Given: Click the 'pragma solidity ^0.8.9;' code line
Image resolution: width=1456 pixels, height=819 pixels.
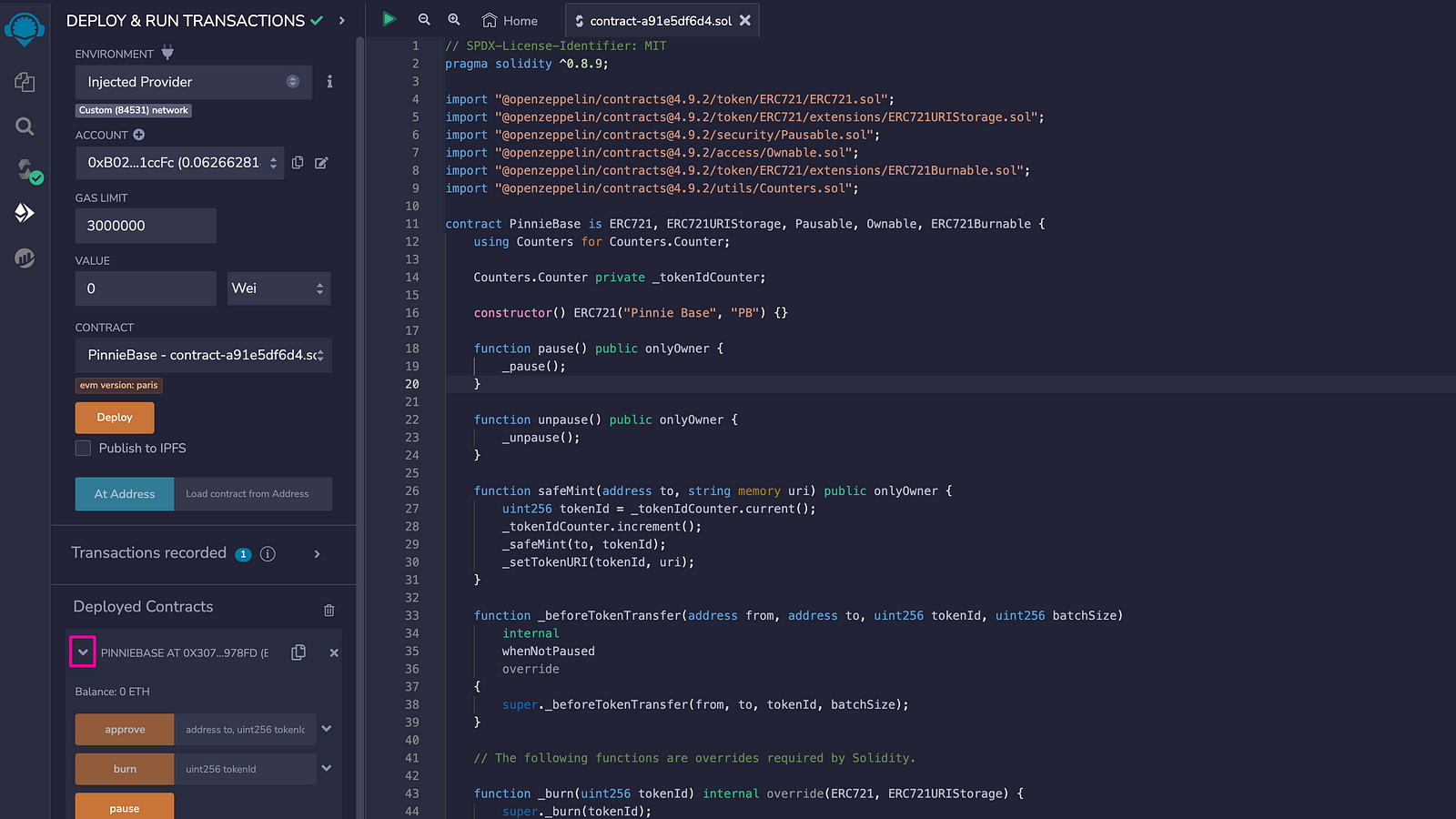Looking at the screenshot, I should click(x=527, y=64).
